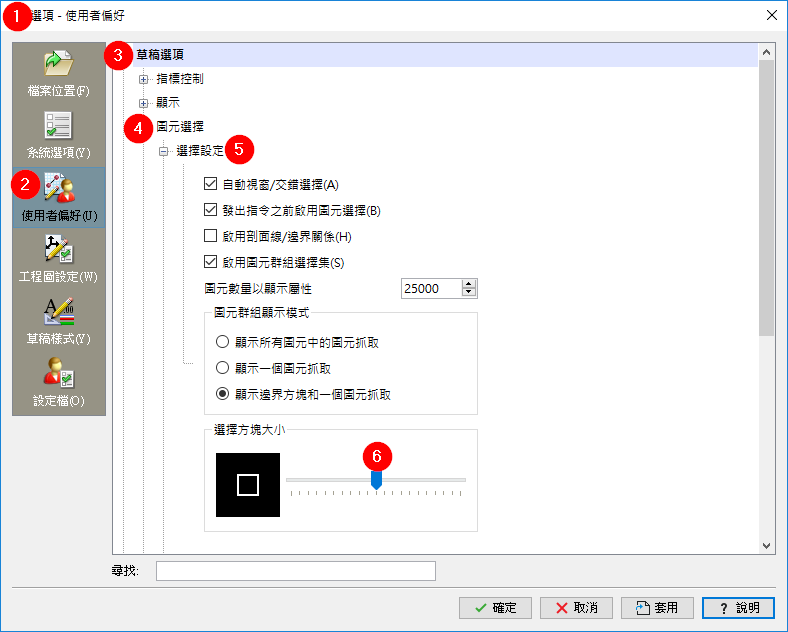The width and height of the screenshot is (788, 632).
Task: Expand the 指標控制 tree node
Action: click(x=144, y=79)
